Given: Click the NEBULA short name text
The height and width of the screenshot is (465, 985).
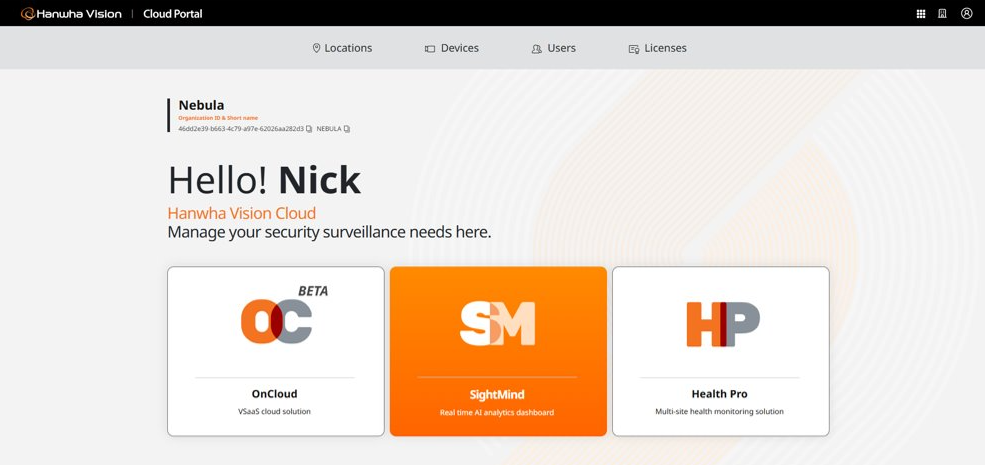Looking at the screenshot, I should [x=329, y=129].
